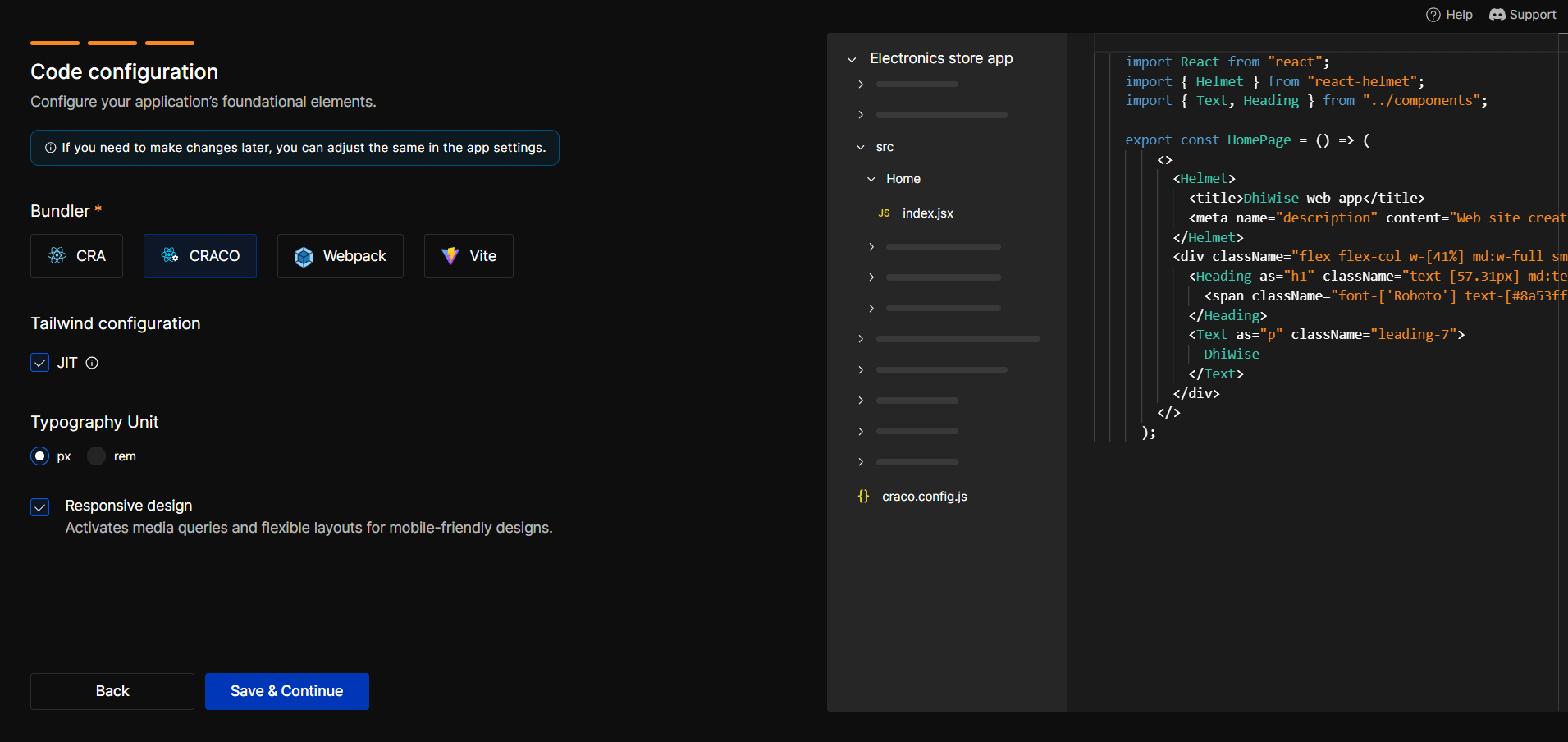Open craco.config.js in the file tree

[925, 497]
